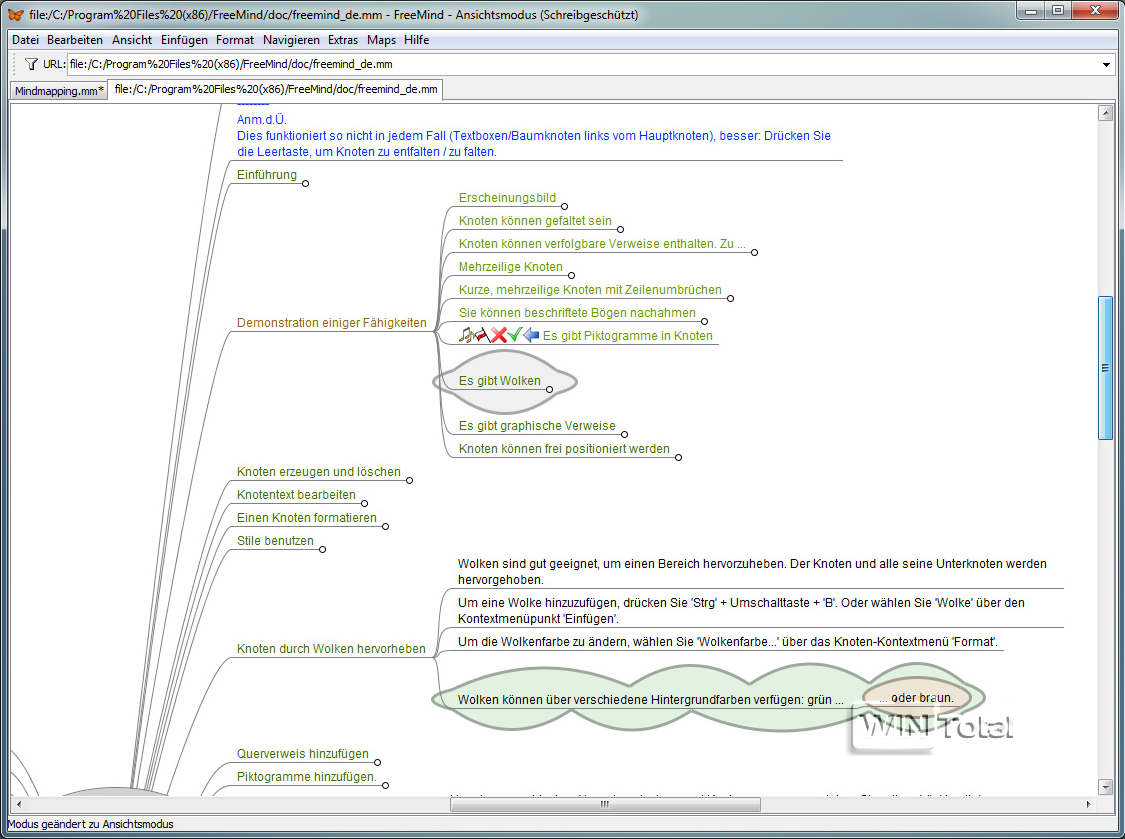Click 'Knoten können frei positioniert werden' node
Image resolution: width=1125 pixels, height=839 pixels.
pos(564,449)
